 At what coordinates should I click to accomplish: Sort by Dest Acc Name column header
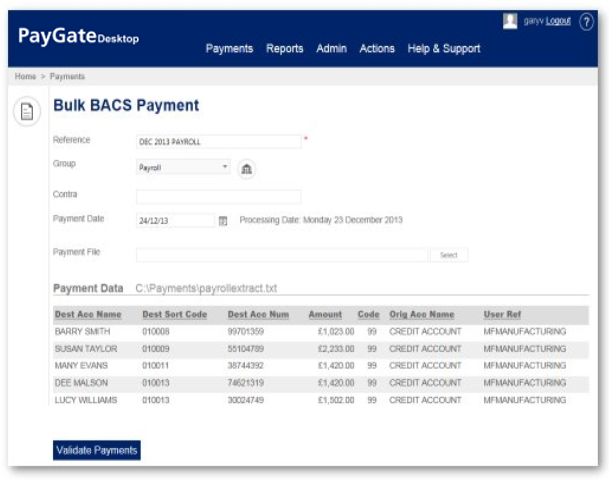[88, 315]
